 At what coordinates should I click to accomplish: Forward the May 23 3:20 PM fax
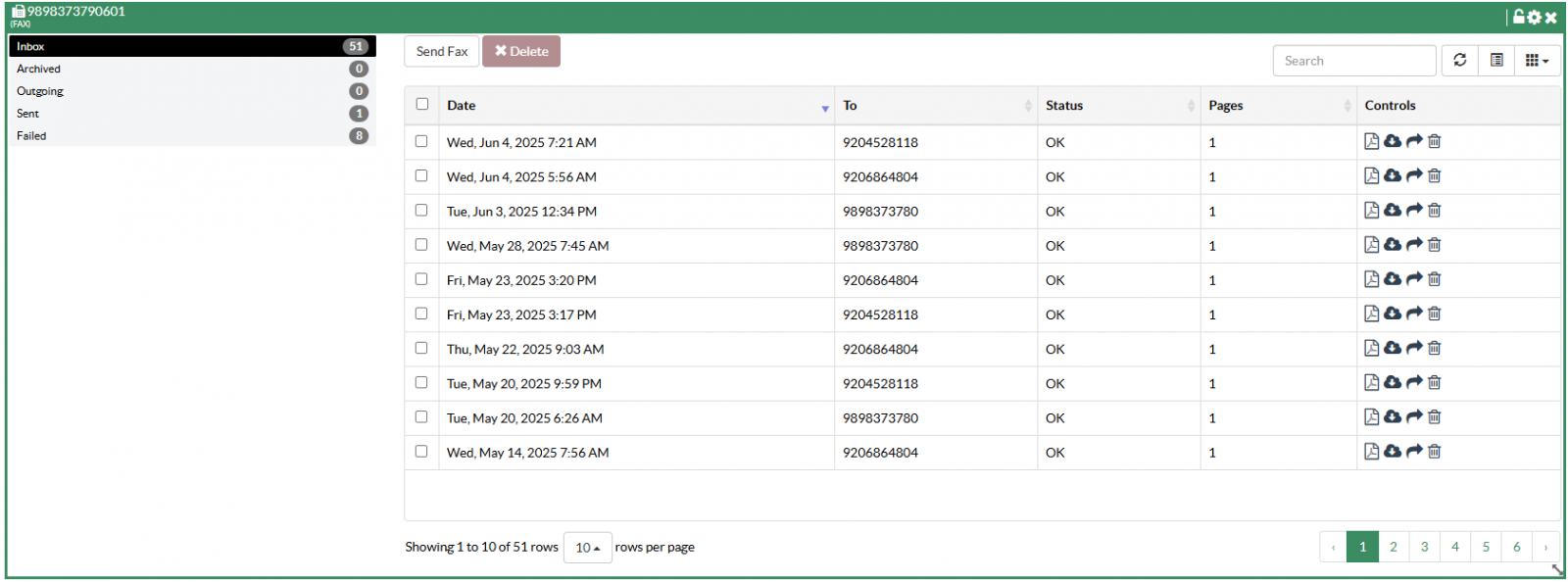coord(1414,279)
